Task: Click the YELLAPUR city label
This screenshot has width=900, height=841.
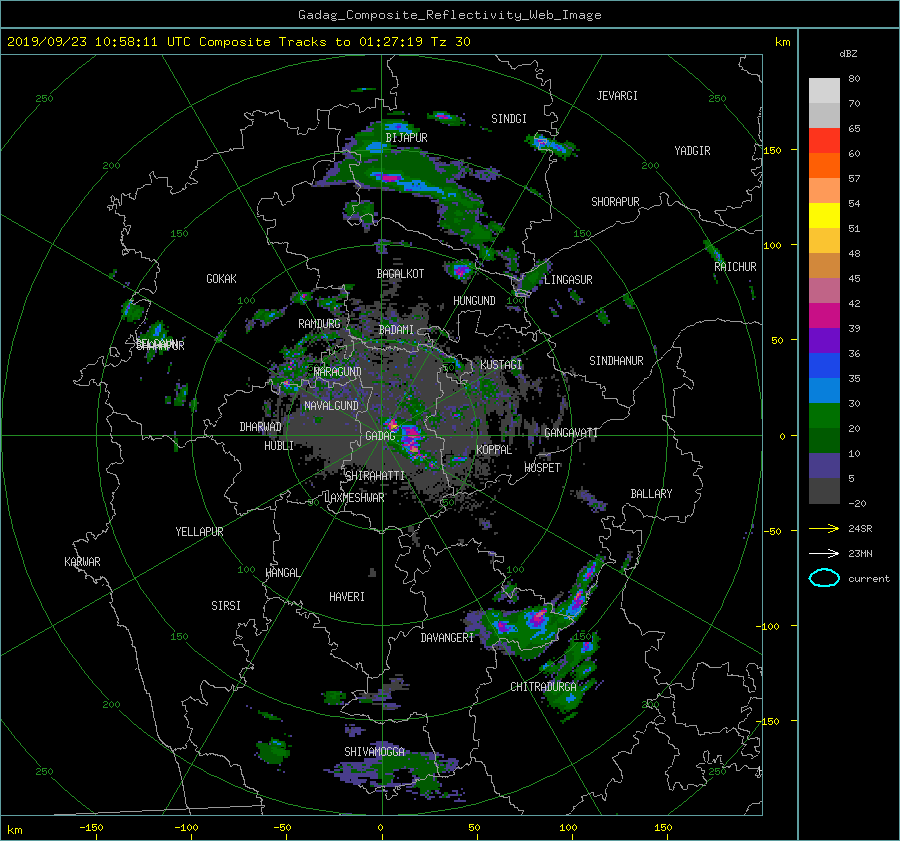Action: (x=199, y=532)
